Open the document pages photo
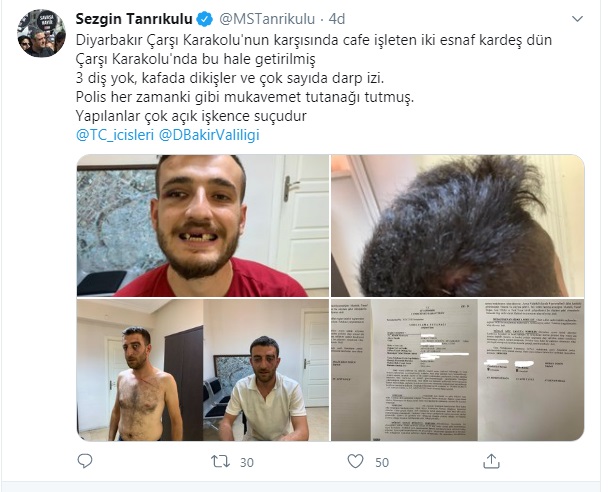610x492 pixels. 458,370
